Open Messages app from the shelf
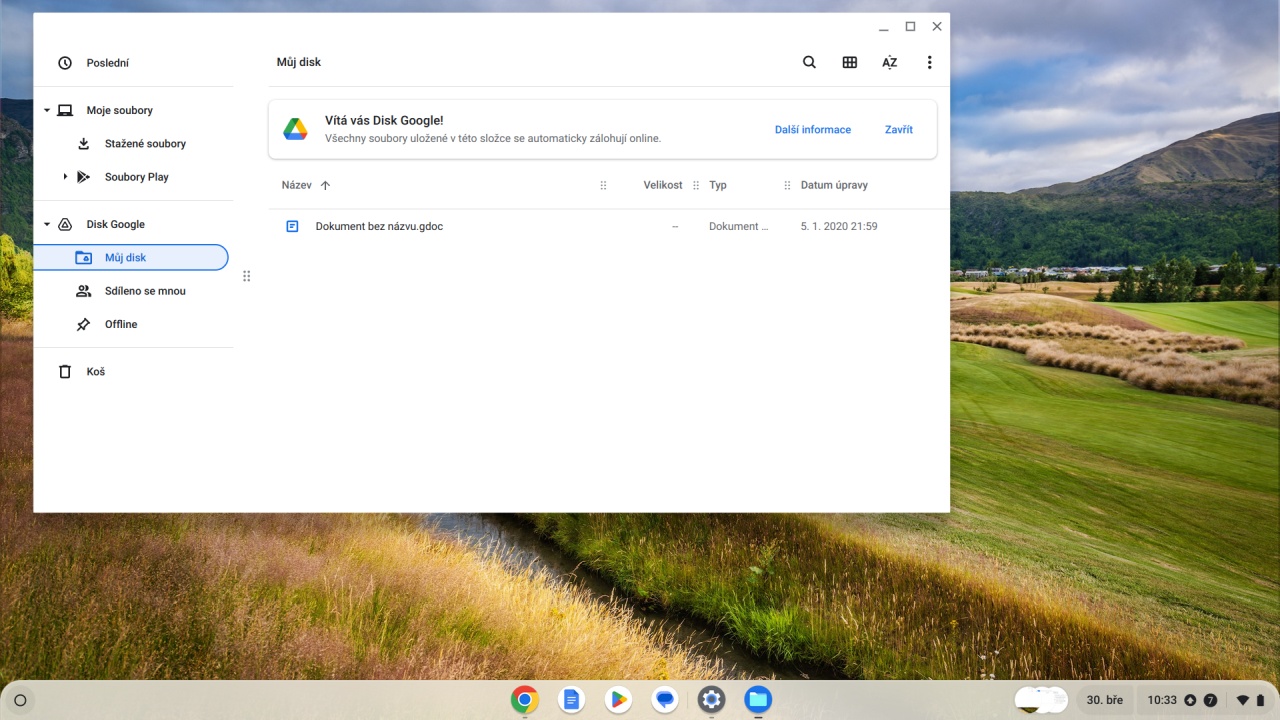The width and height of the screenshot is (1280, 720). (x=665, y=699)
